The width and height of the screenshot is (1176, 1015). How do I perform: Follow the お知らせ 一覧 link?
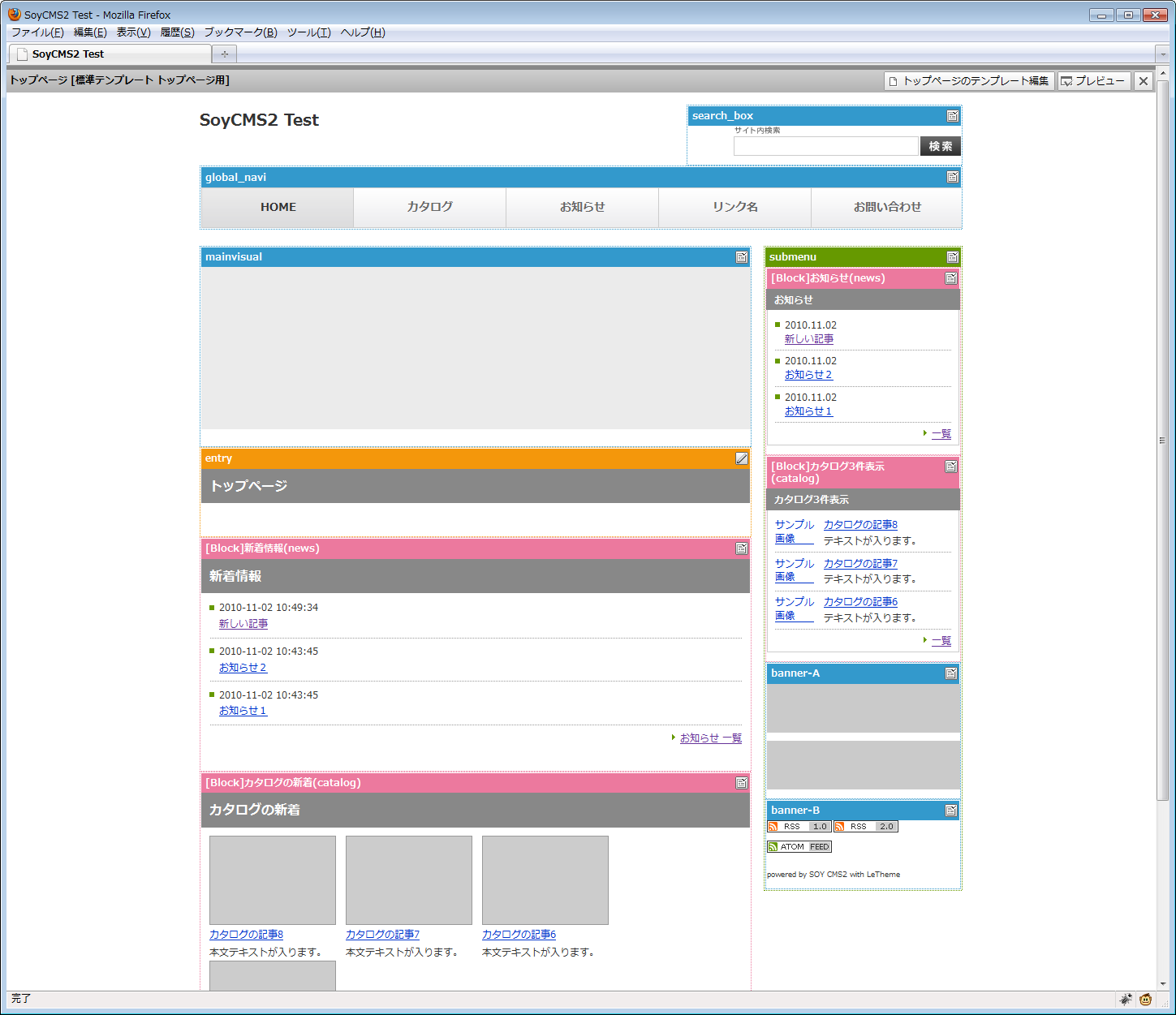(710, 738)
